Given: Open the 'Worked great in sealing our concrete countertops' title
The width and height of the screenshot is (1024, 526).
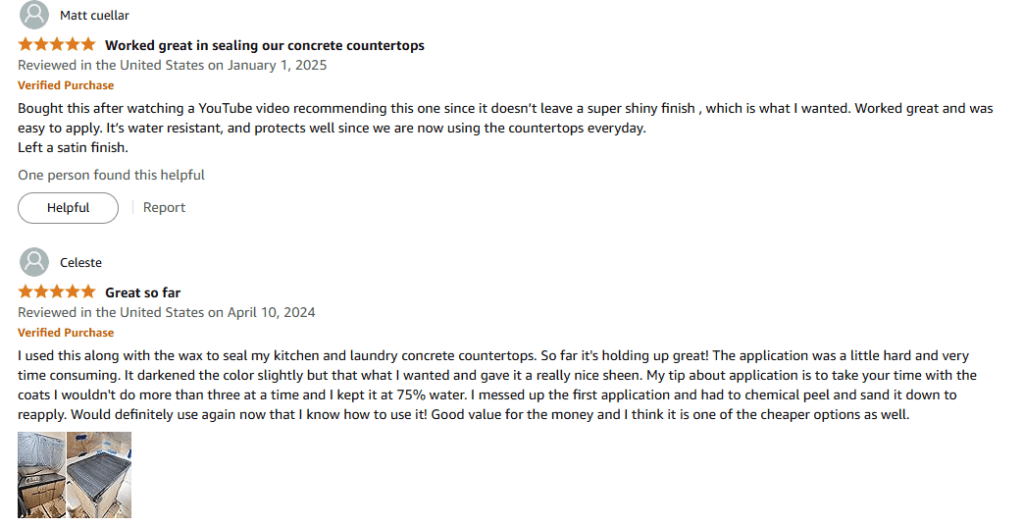Looking at the screenshot, I should click(264, 45).
